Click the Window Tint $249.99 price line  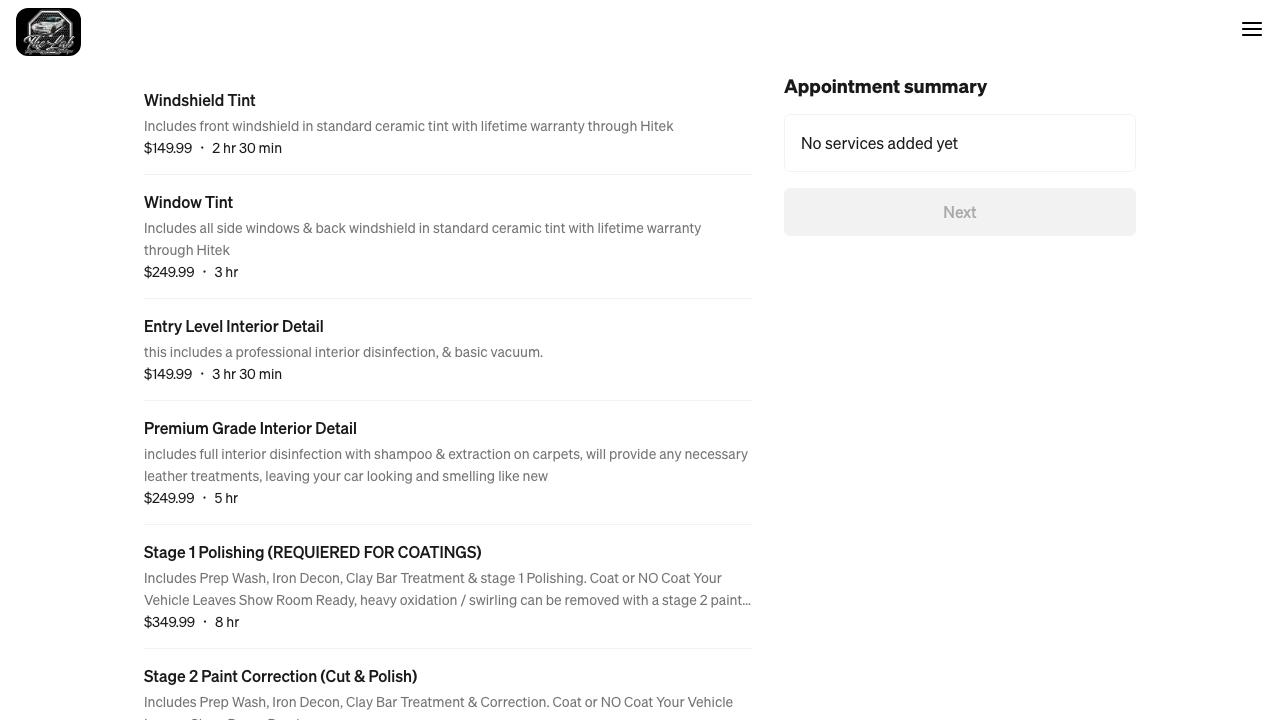click(191, 272)
